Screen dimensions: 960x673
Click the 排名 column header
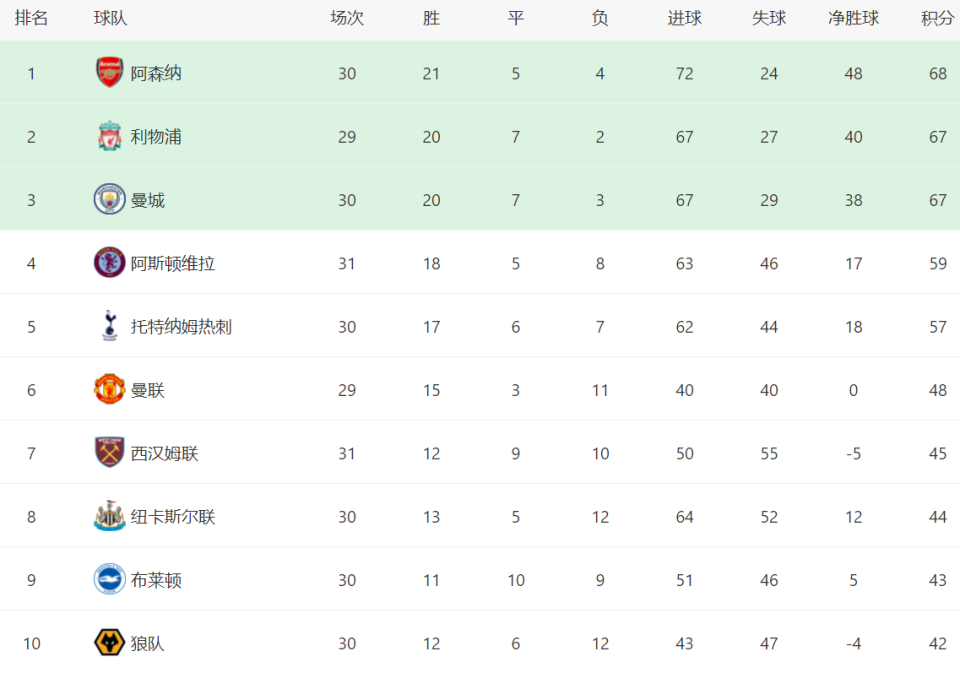tap(31, 18)
